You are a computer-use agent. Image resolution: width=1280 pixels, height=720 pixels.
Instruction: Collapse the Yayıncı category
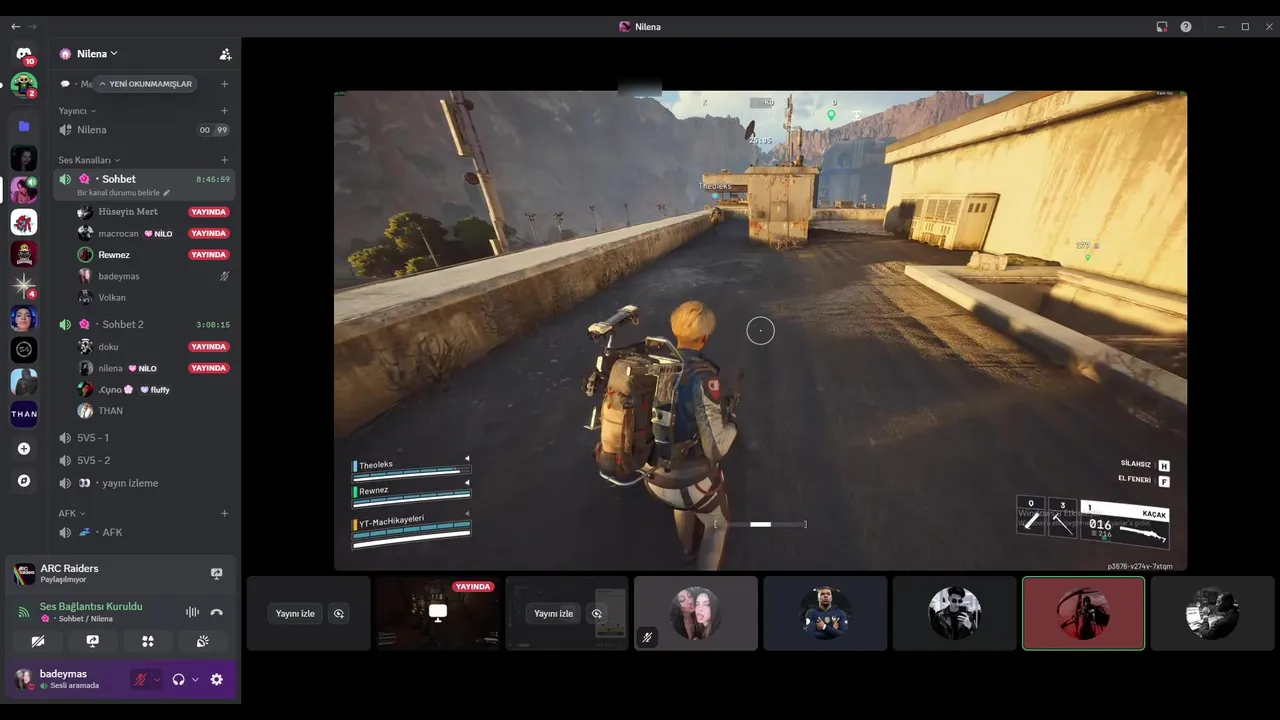[x=77, y=111]
